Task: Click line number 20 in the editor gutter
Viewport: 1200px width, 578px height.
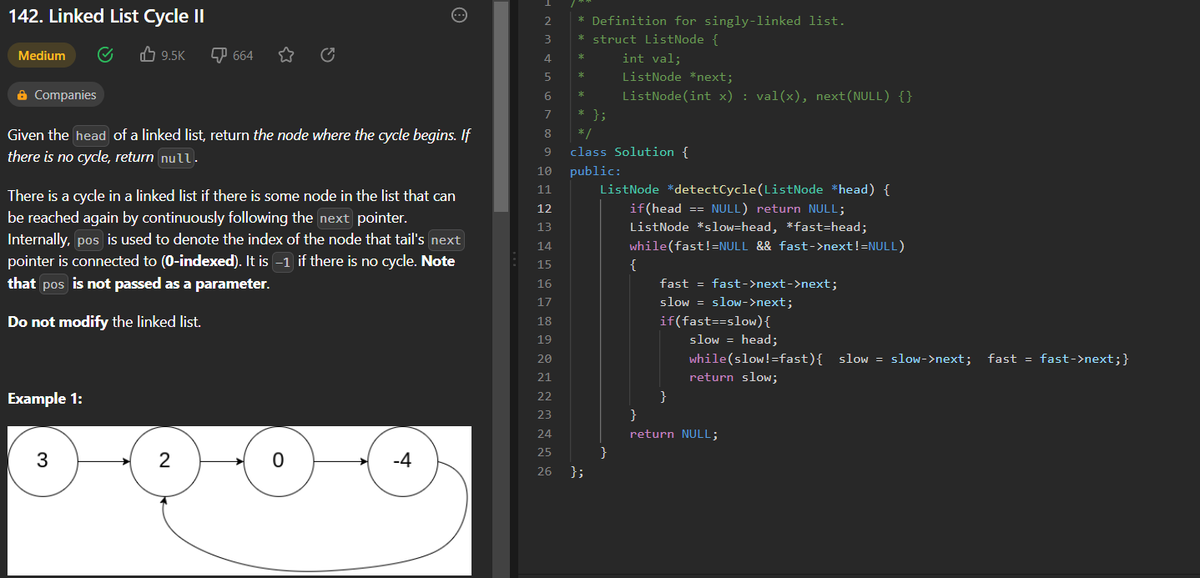Action: (544, 358)
